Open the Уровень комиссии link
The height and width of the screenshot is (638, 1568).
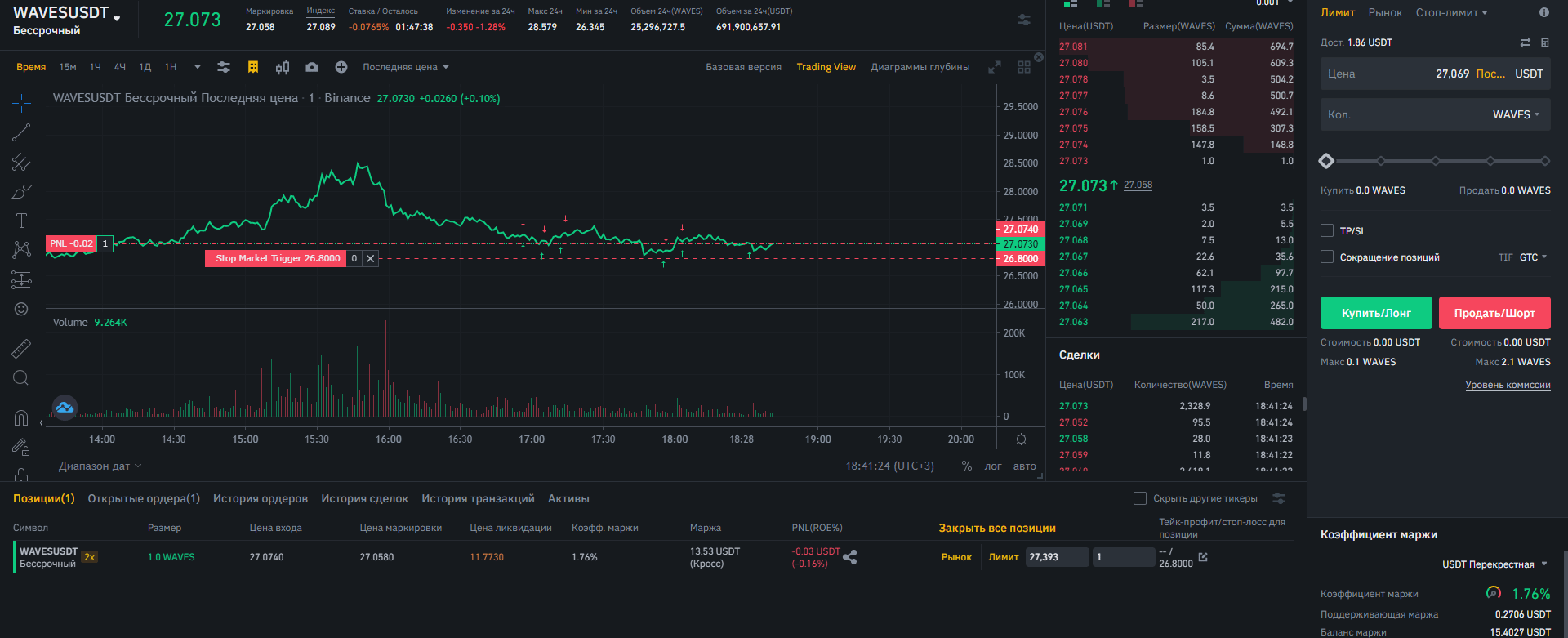[1508, 385]
